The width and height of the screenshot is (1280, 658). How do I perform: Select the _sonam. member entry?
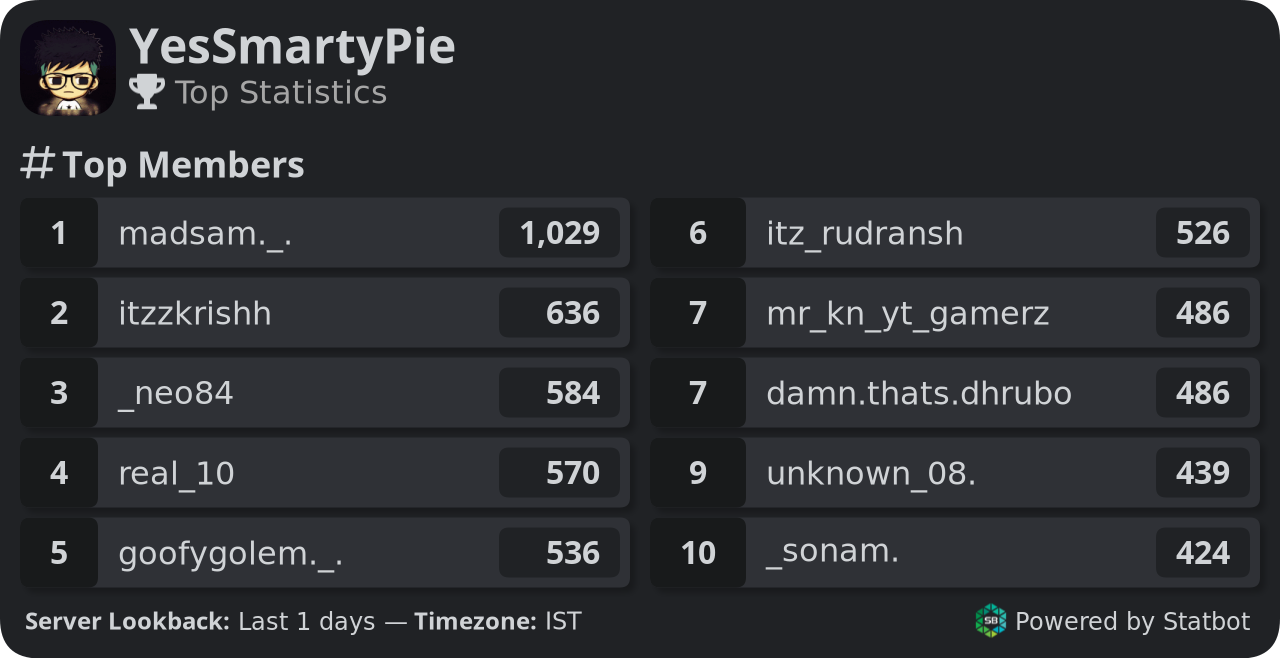(955, 553)
